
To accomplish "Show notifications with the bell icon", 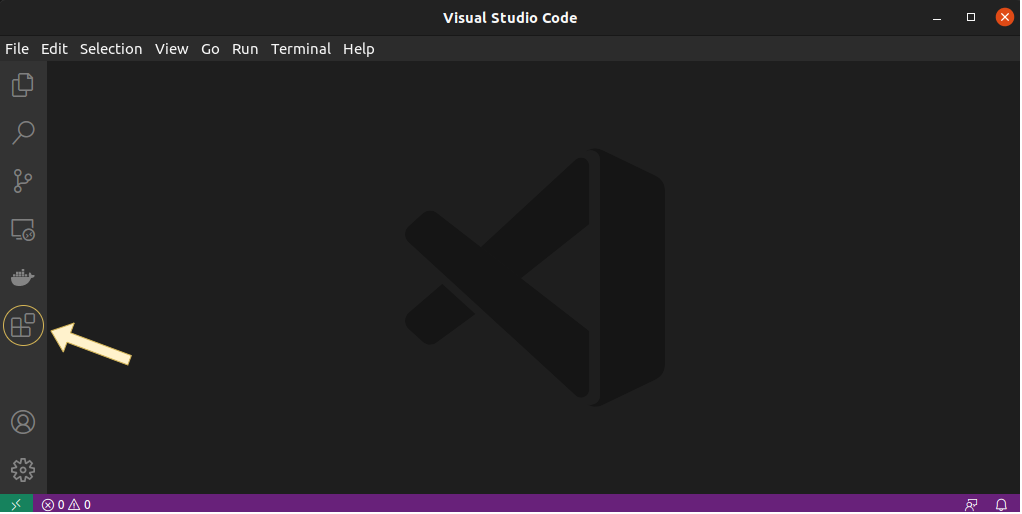I will (x=1001, y=504).
